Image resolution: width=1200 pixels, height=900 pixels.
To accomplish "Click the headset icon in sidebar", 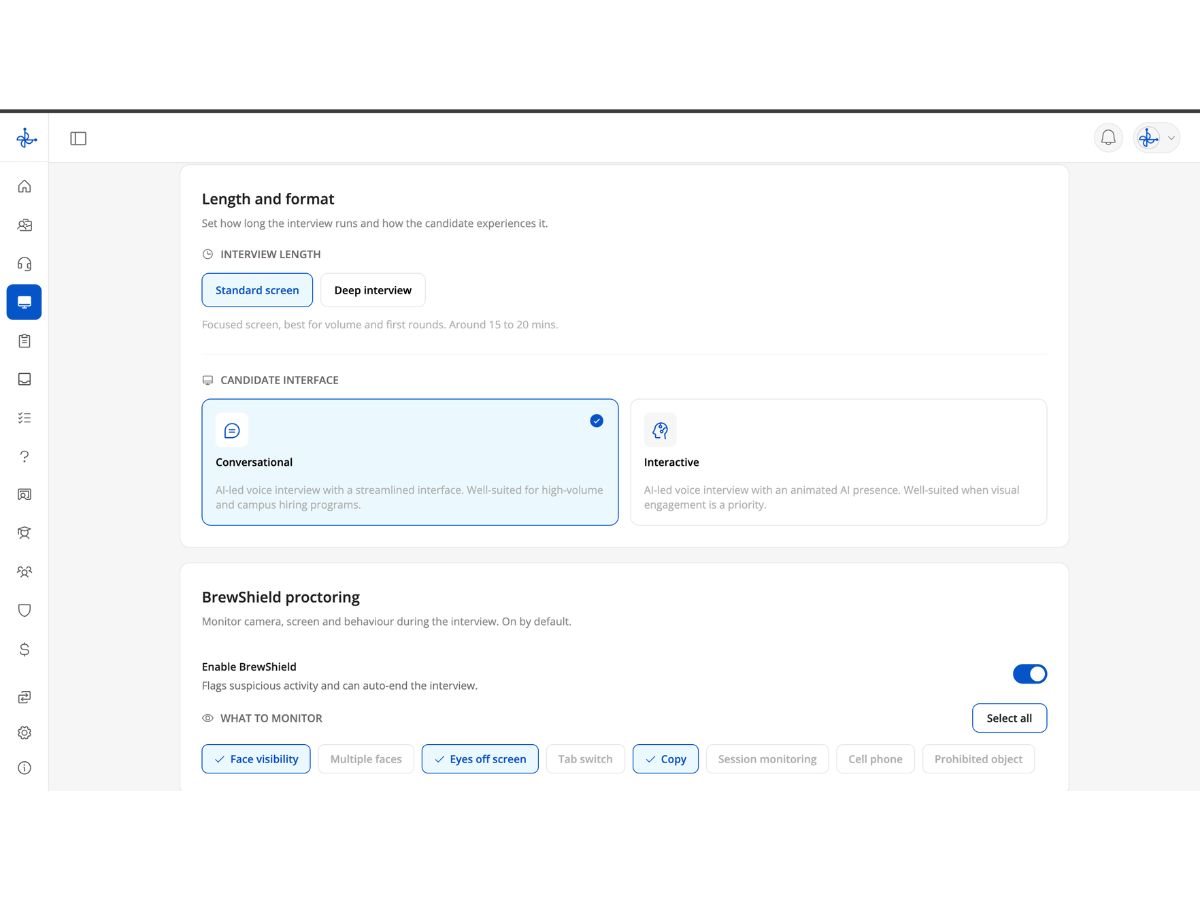I will point(24,263).
